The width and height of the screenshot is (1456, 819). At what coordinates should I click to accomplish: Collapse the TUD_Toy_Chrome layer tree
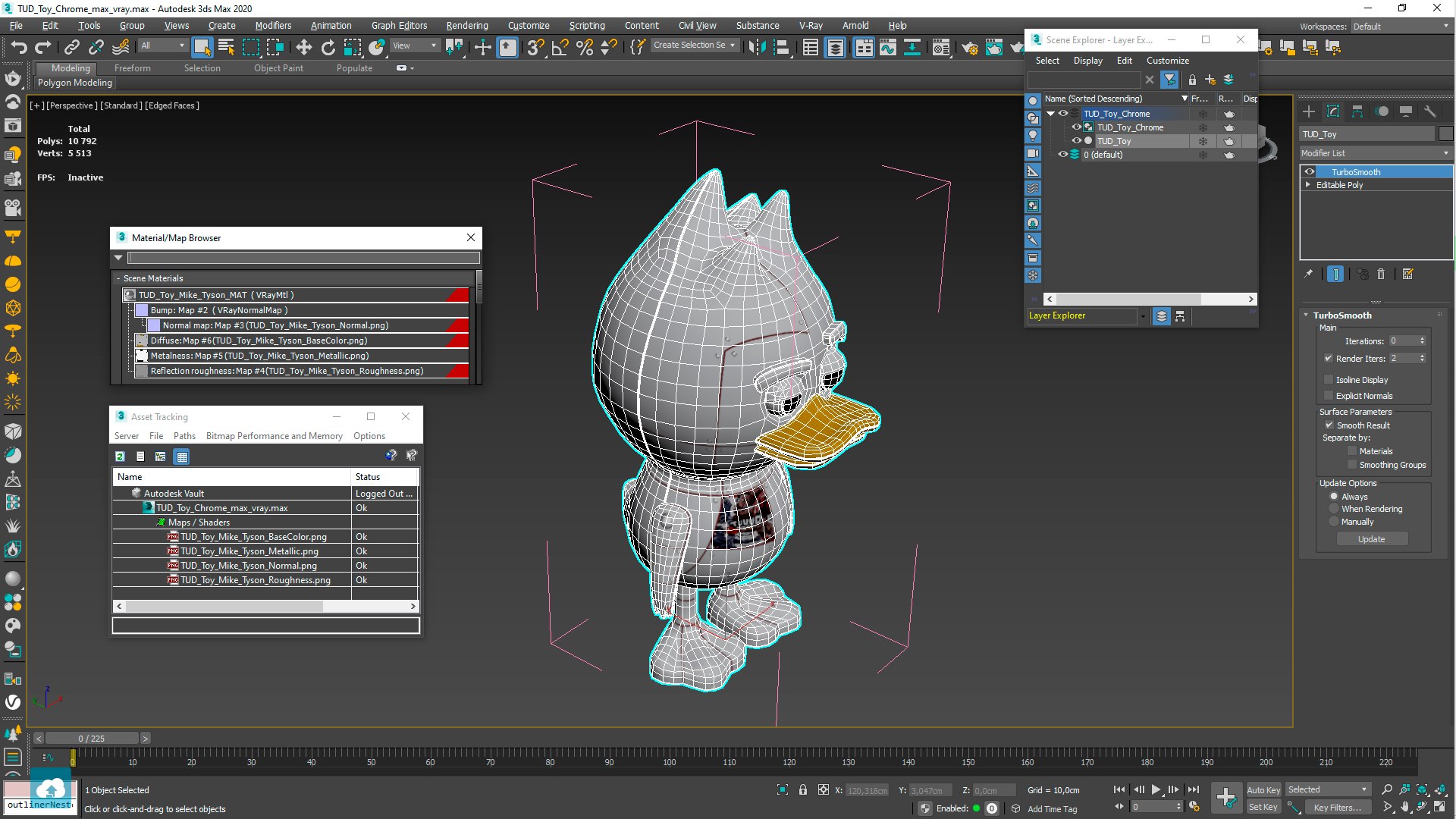pyautogui.click(x=1051, y=114)
